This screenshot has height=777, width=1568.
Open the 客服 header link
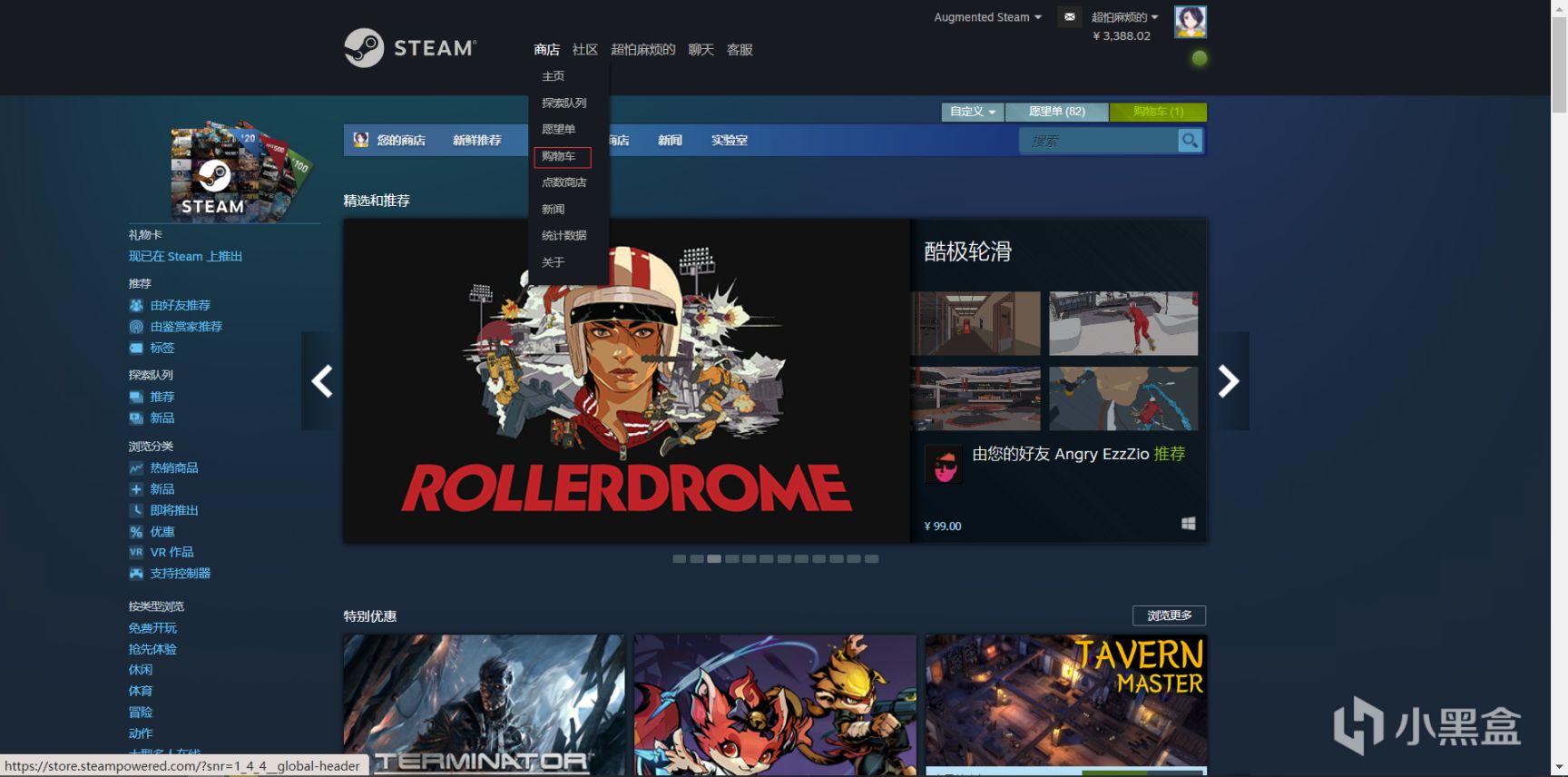click(740, 50)
